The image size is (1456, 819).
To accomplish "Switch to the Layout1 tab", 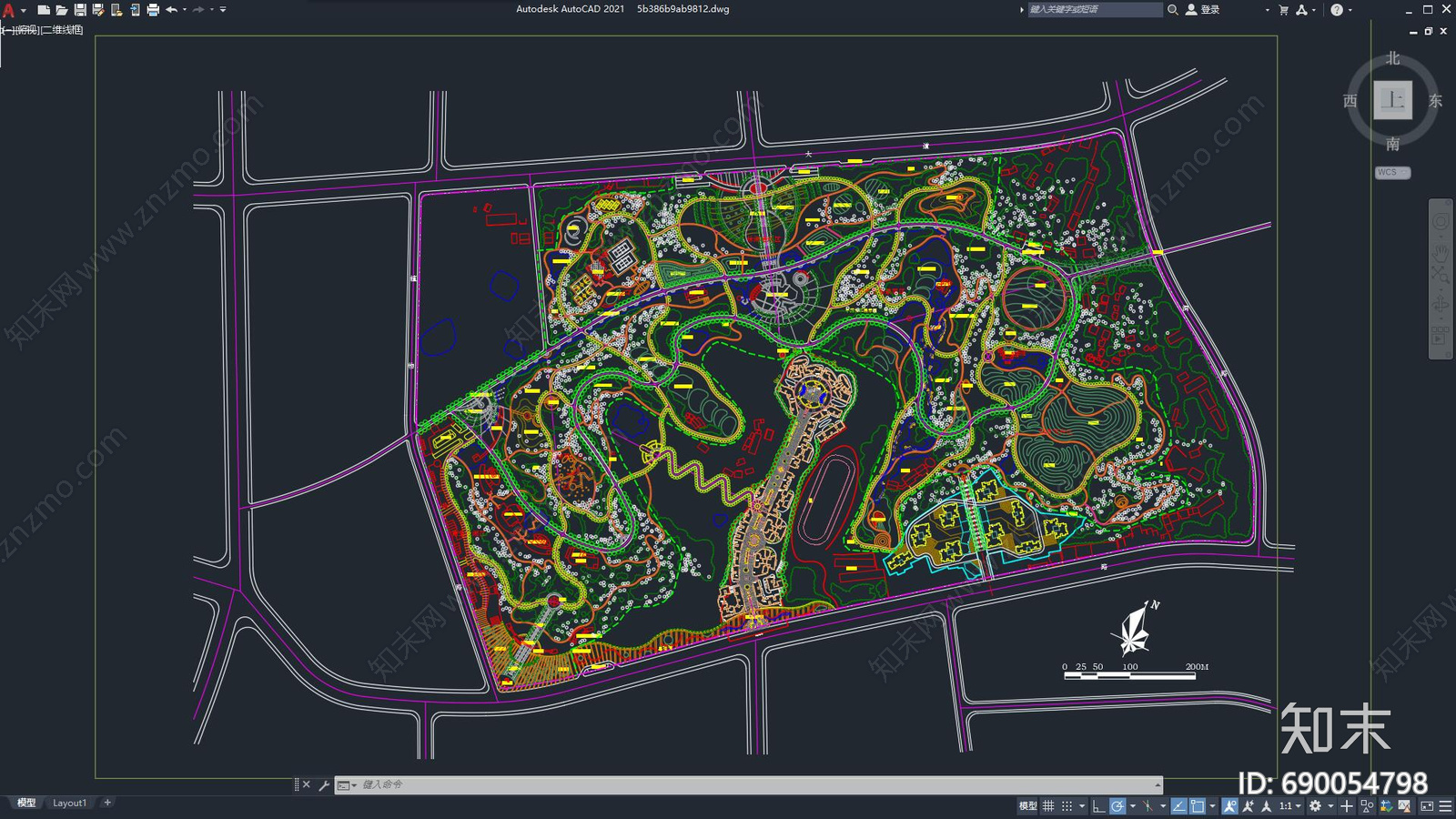I will pyautogui.click(x=69, y=803).
